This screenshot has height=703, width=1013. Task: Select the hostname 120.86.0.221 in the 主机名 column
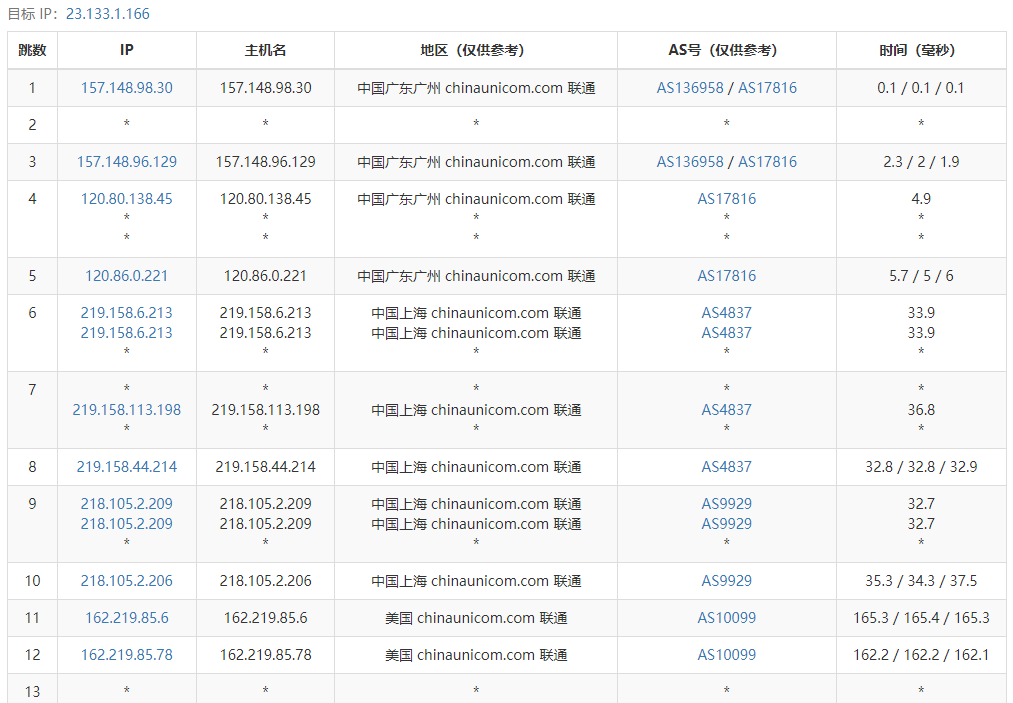click(266, 276)
